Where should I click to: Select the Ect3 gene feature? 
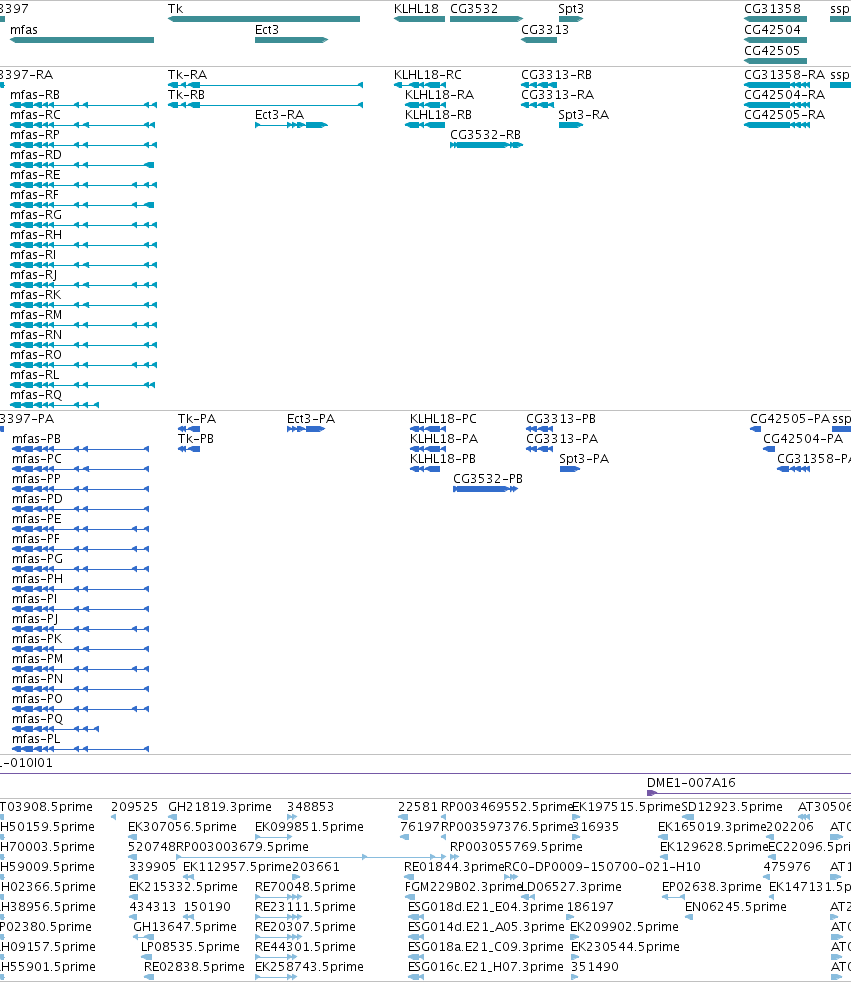[x=291, y=40]
